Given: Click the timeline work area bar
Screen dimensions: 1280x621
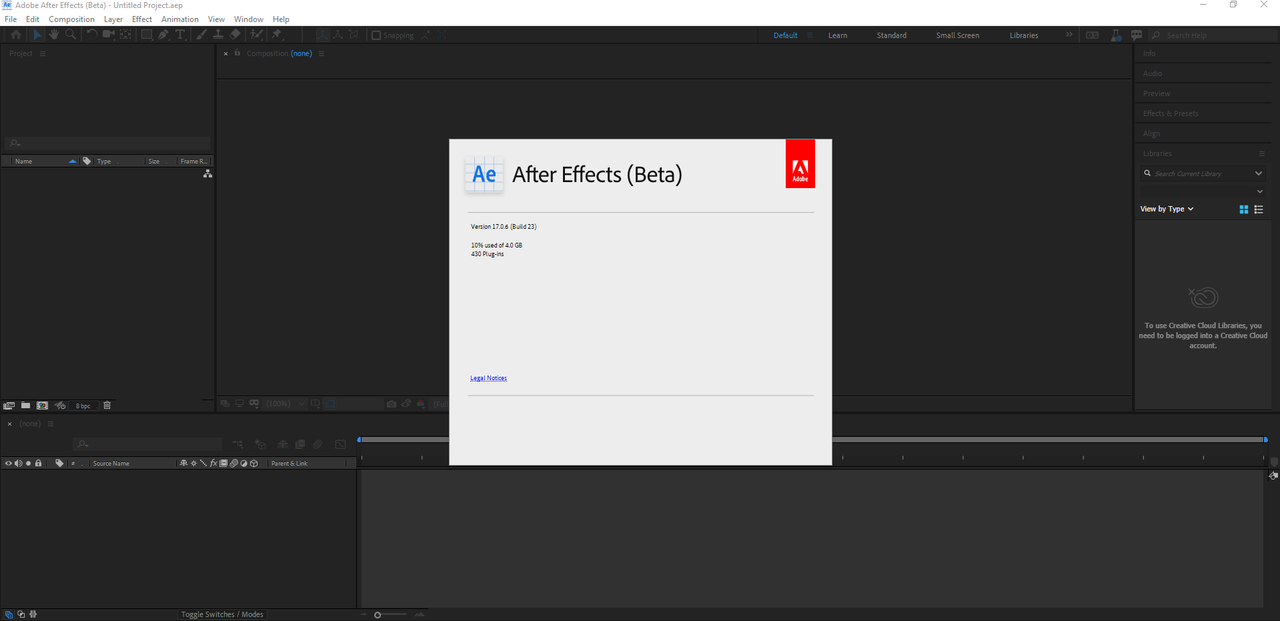Looking at the screenshot, I should pos(812,439).
